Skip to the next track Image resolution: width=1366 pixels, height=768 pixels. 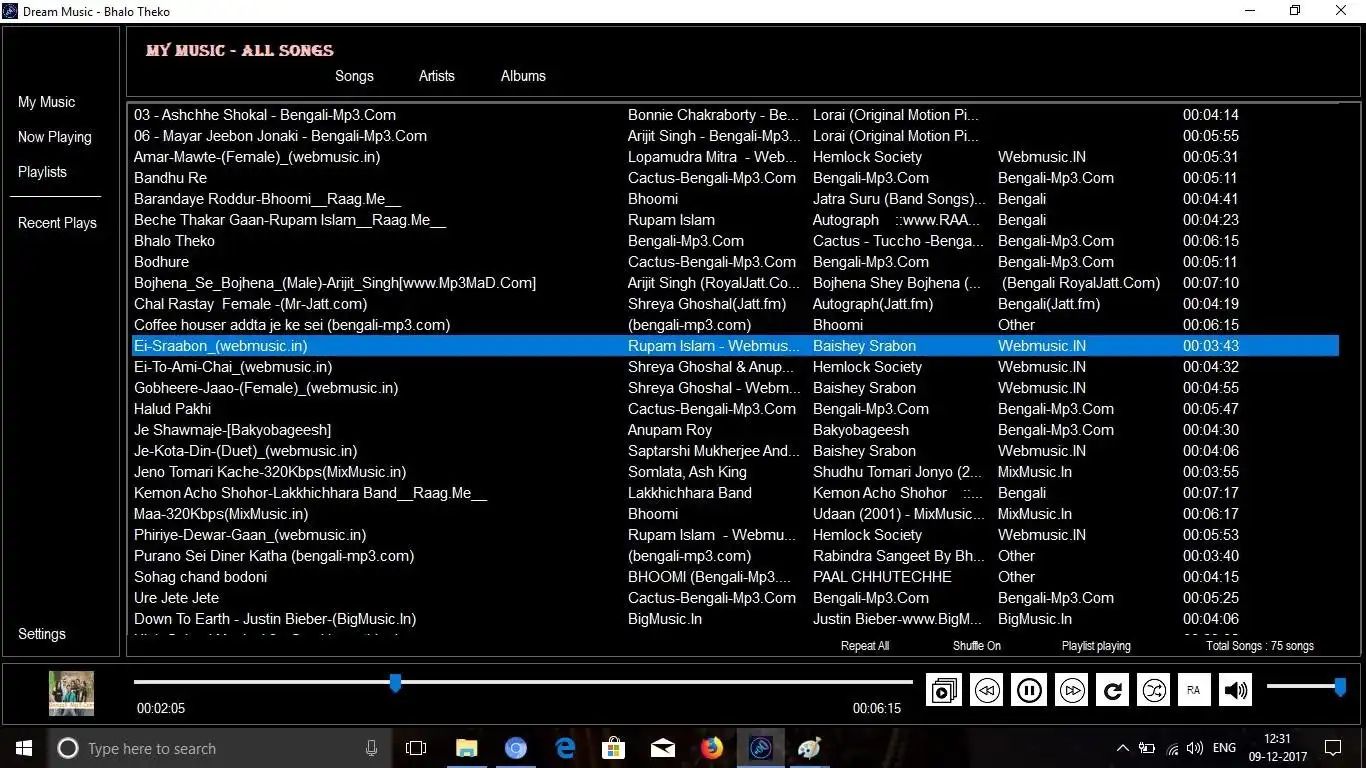[1072, 690]
